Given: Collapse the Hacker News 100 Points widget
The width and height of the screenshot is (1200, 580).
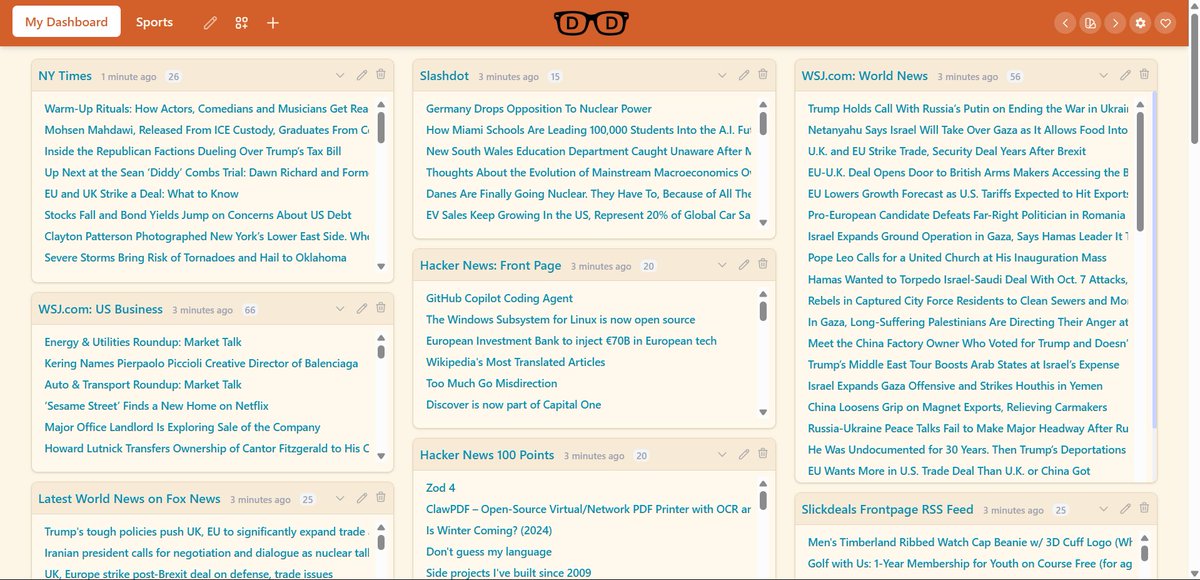Looking at the screenshot, I should tap(722, 454).
